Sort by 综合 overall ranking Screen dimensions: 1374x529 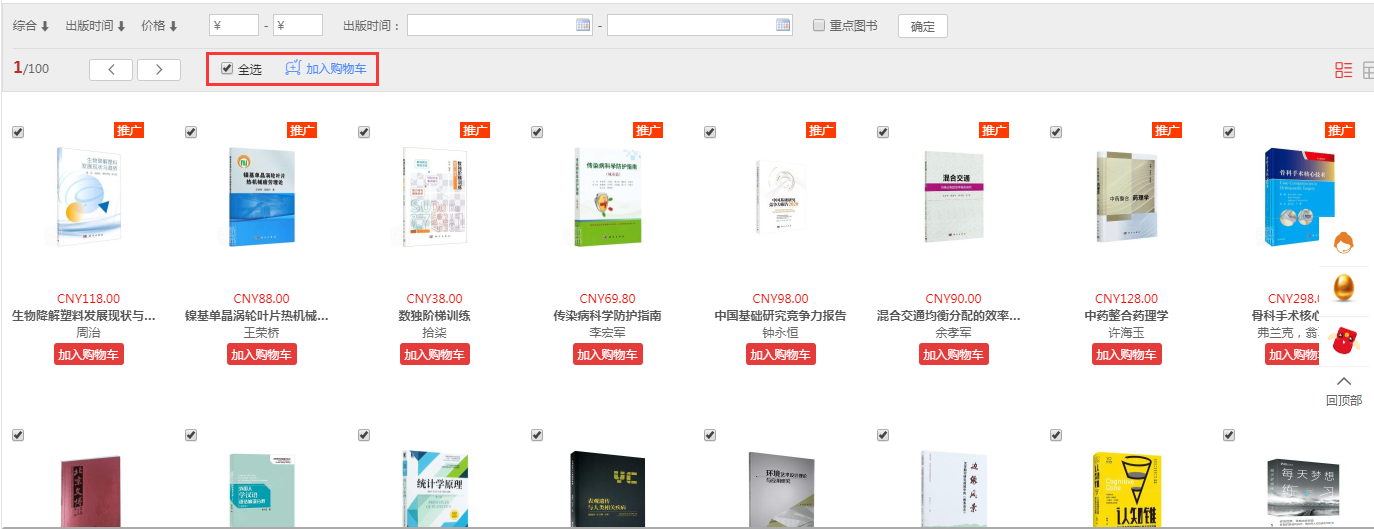pyautogui.click(x=31, y=25)
